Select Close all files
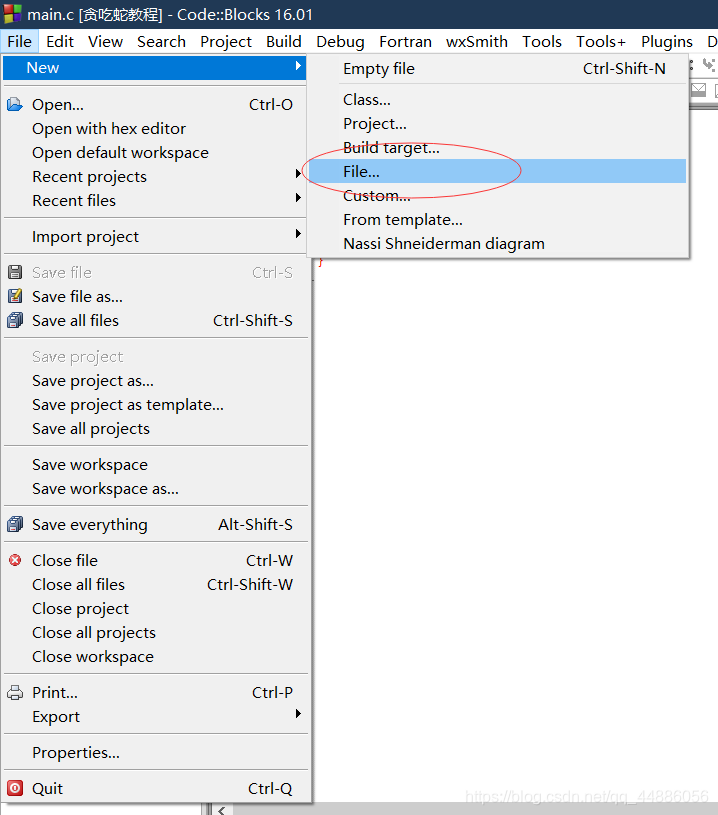 tap(154, 584)
